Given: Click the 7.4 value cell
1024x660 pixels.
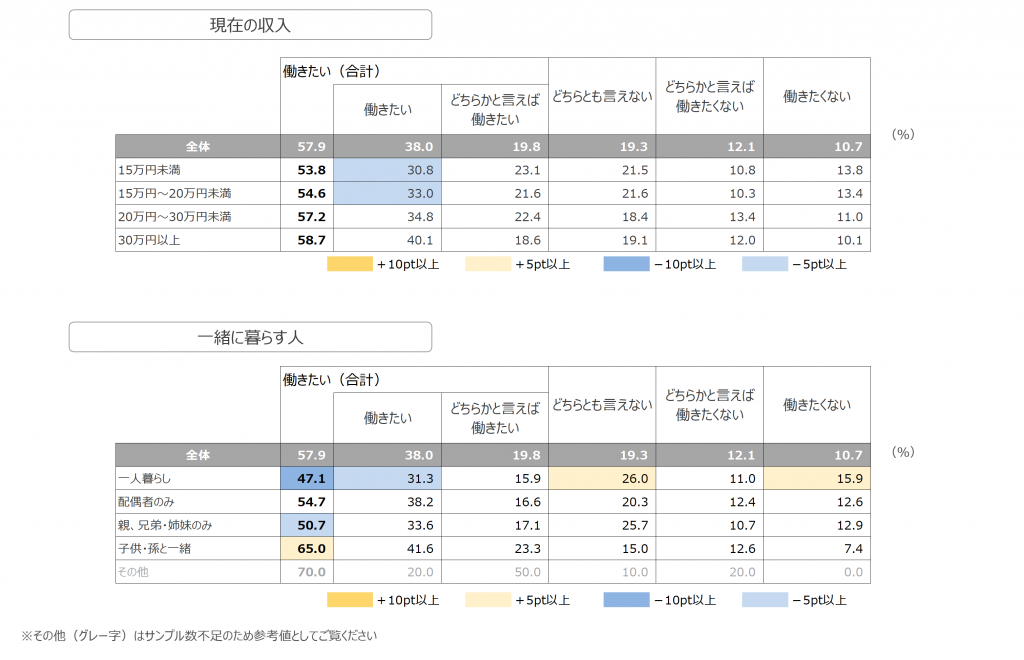Looking at the screenshot, I should [817, 548].
